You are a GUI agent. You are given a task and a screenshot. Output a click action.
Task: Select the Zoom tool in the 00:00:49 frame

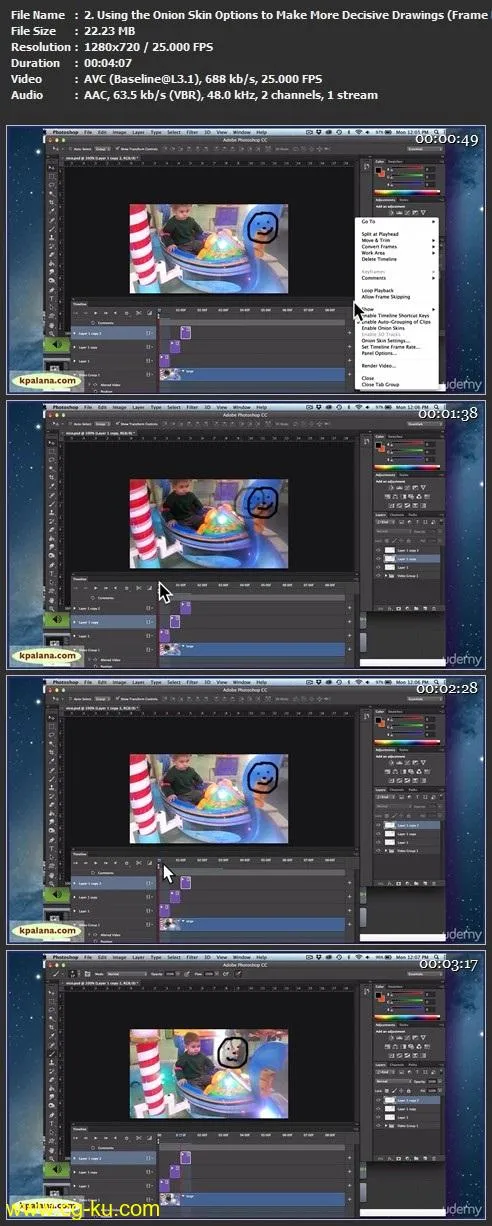[52, 333]
